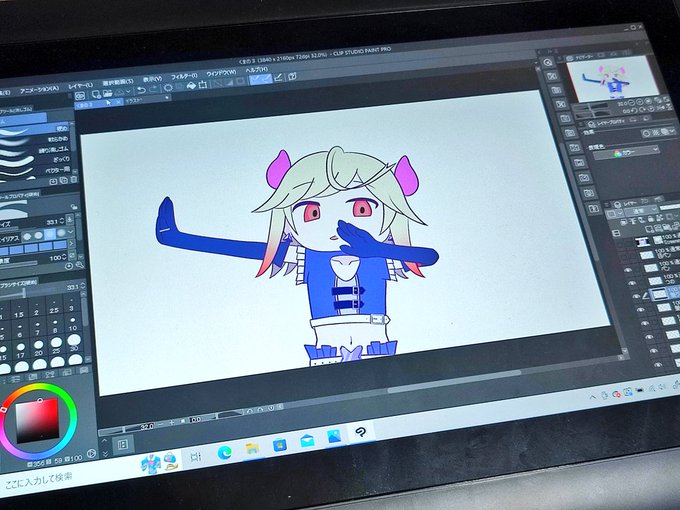Image resolution: width=680 pixels, height=510 pixels.
Task: Click the create new sub tool icon
Action: [x=54, y=181]
